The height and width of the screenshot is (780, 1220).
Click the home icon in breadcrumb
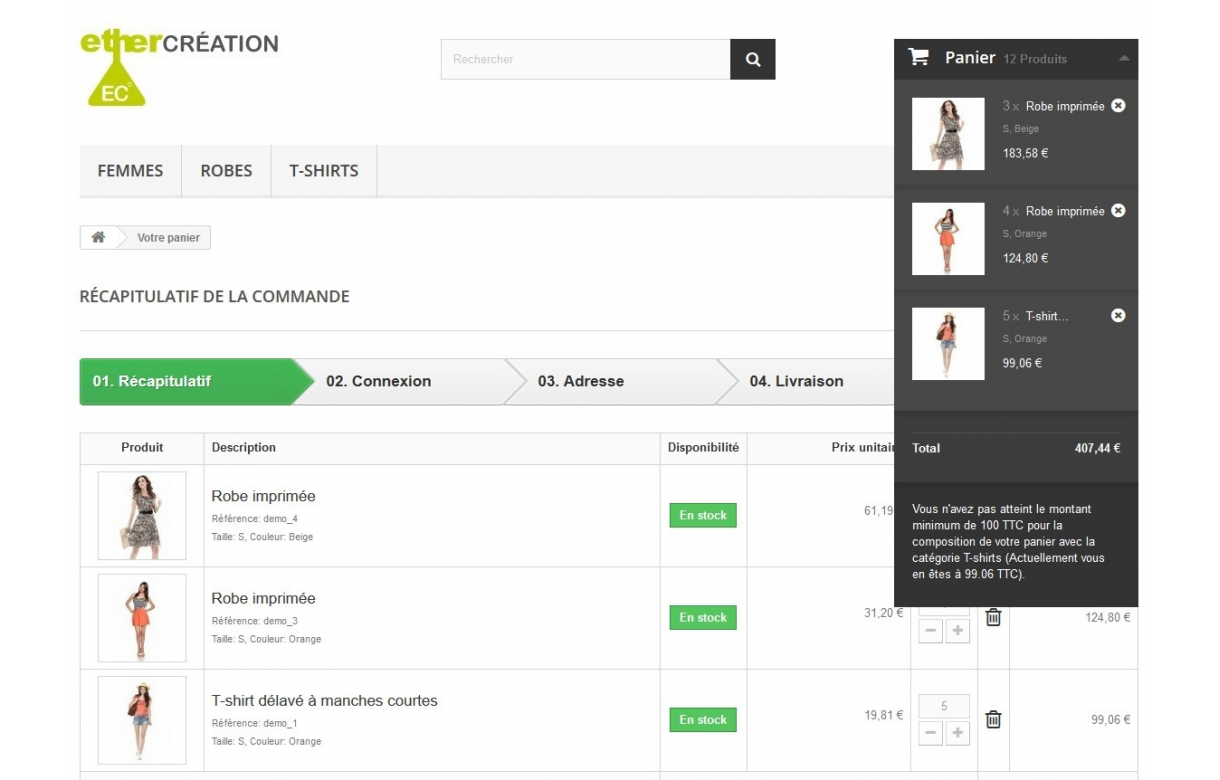[x=98, y=238]
